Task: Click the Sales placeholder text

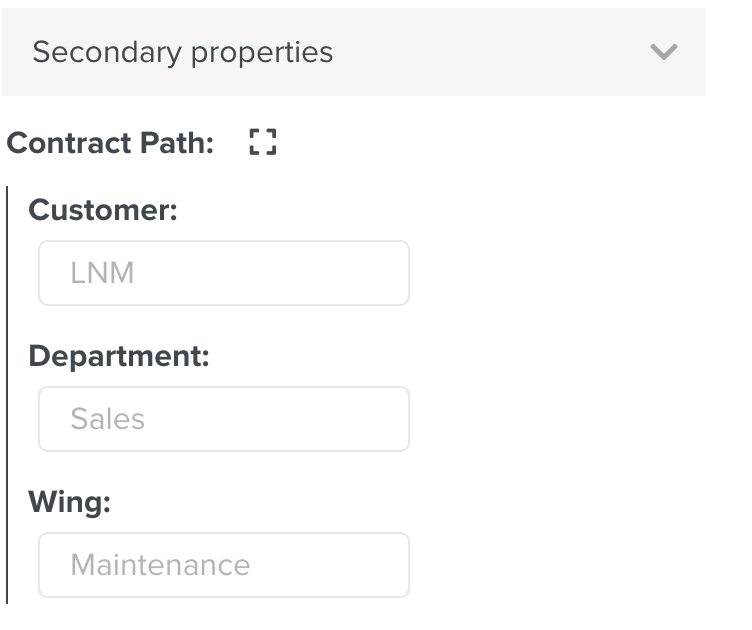Action: click(108, 419)
